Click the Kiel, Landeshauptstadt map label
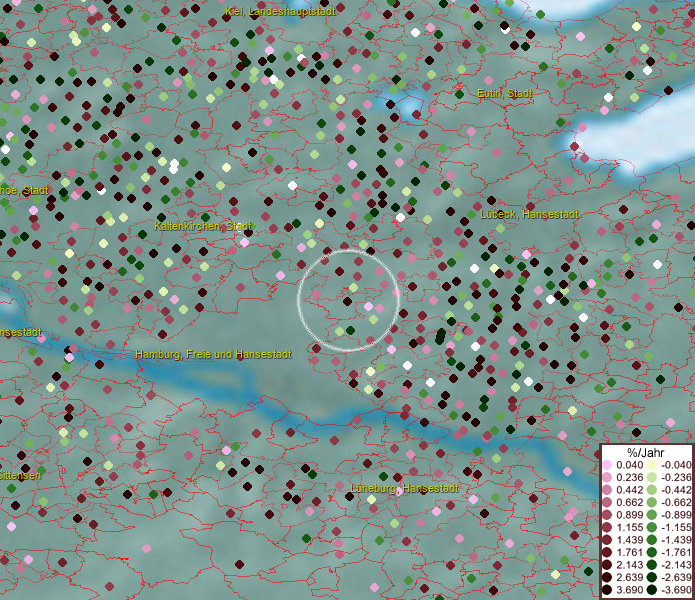 280,11
